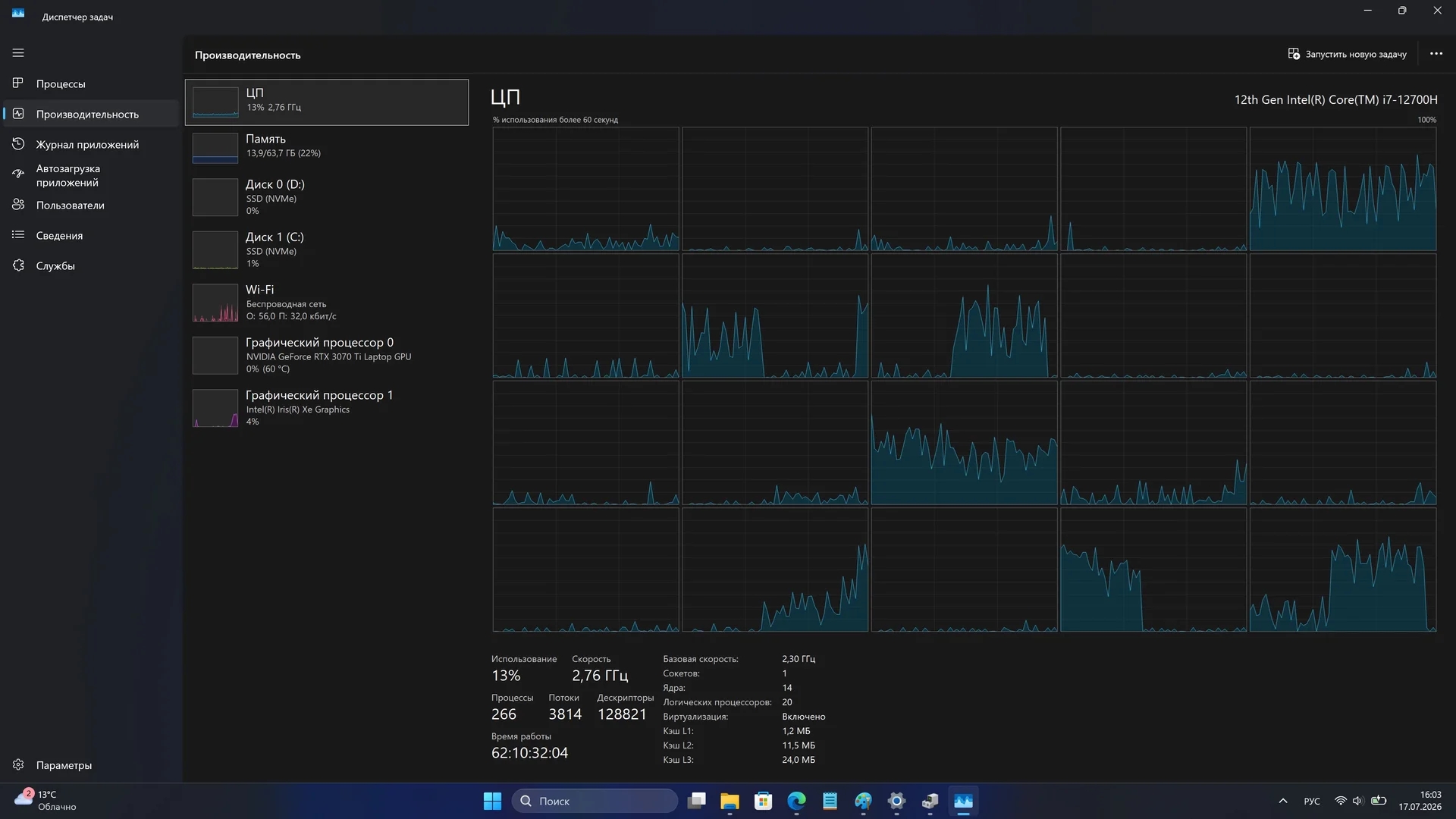Viewport: 1456px width, 819px height.
Task: Select Графический процессор 0 item
Action: (327, 355)
